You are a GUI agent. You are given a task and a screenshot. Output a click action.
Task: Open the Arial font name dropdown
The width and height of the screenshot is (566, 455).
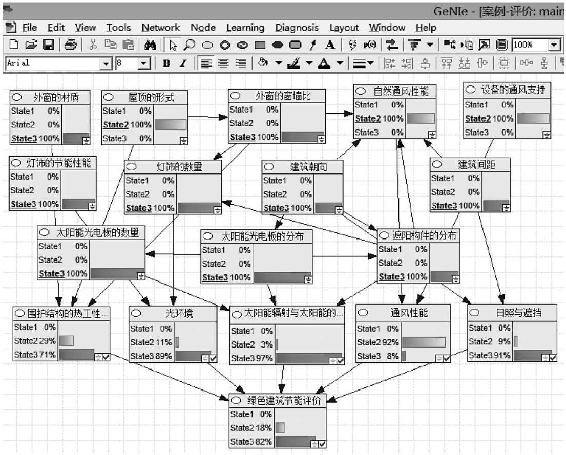[106, 64]
